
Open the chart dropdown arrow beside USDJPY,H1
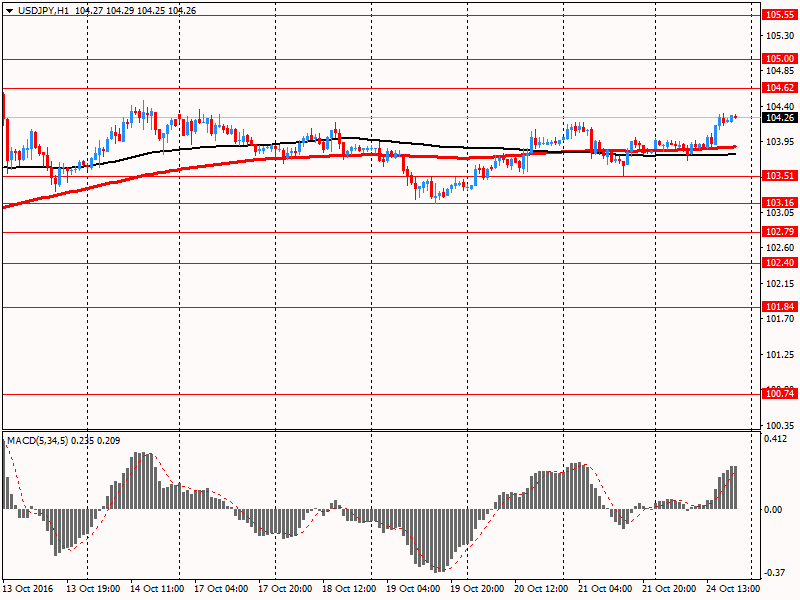[9, 9]
